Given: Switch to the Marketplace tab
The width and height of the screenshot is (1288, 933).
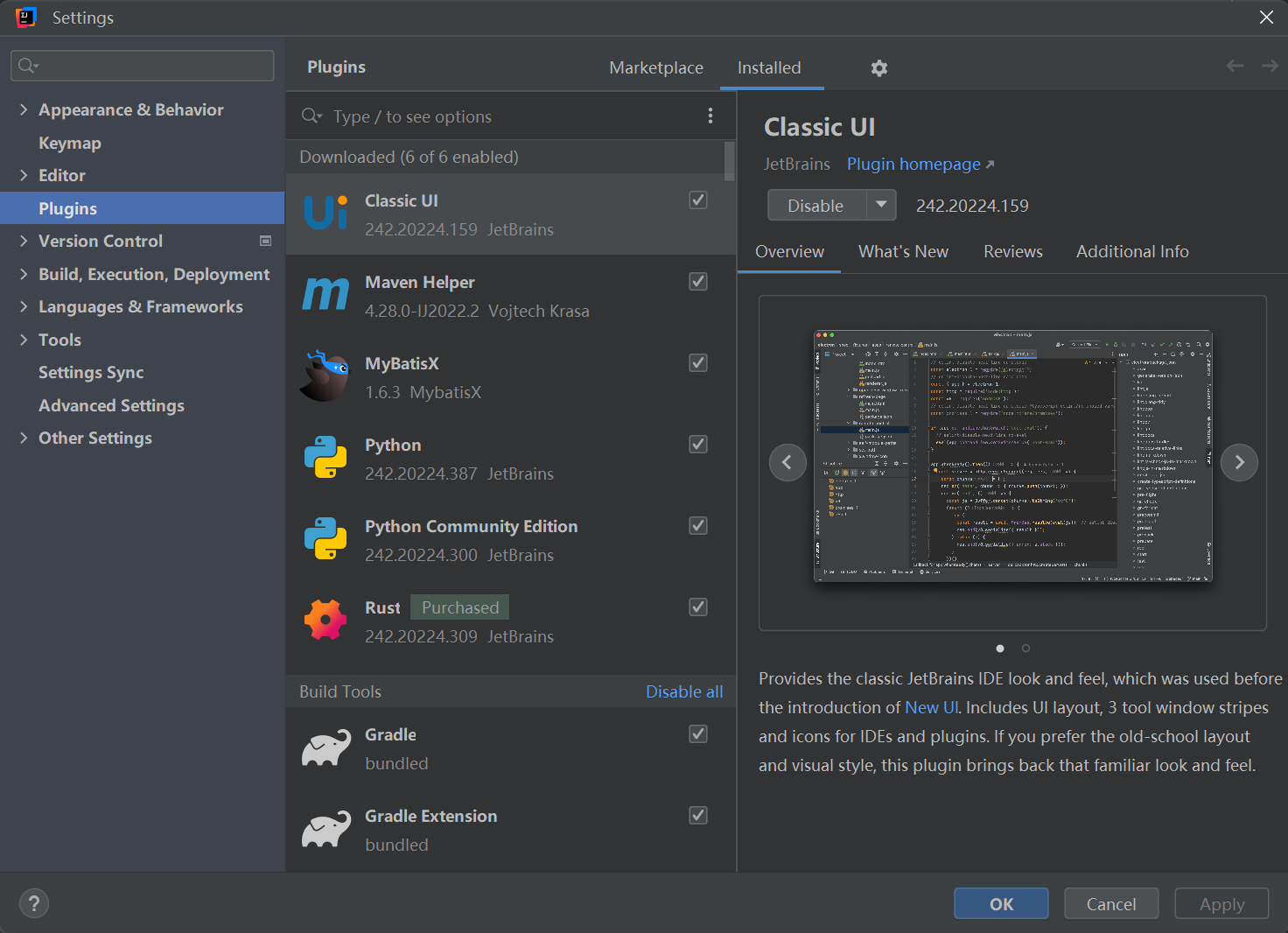Looking at the screenshot, I should tap(655, 67).
